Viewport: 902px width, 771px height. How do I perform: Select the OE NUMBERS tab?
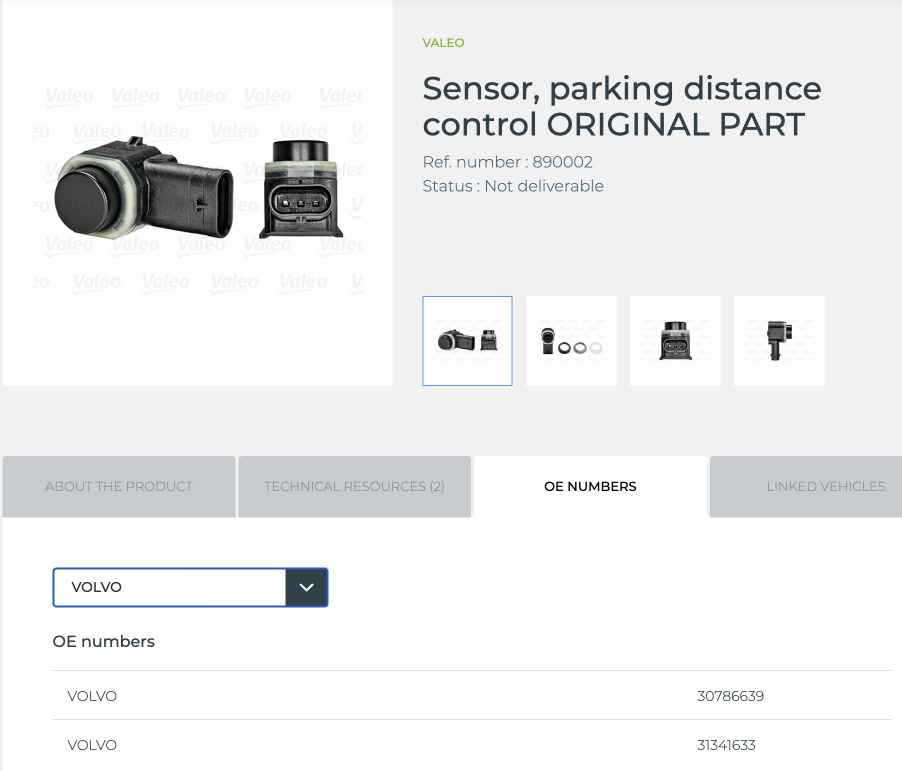click(x=590, y=486)
